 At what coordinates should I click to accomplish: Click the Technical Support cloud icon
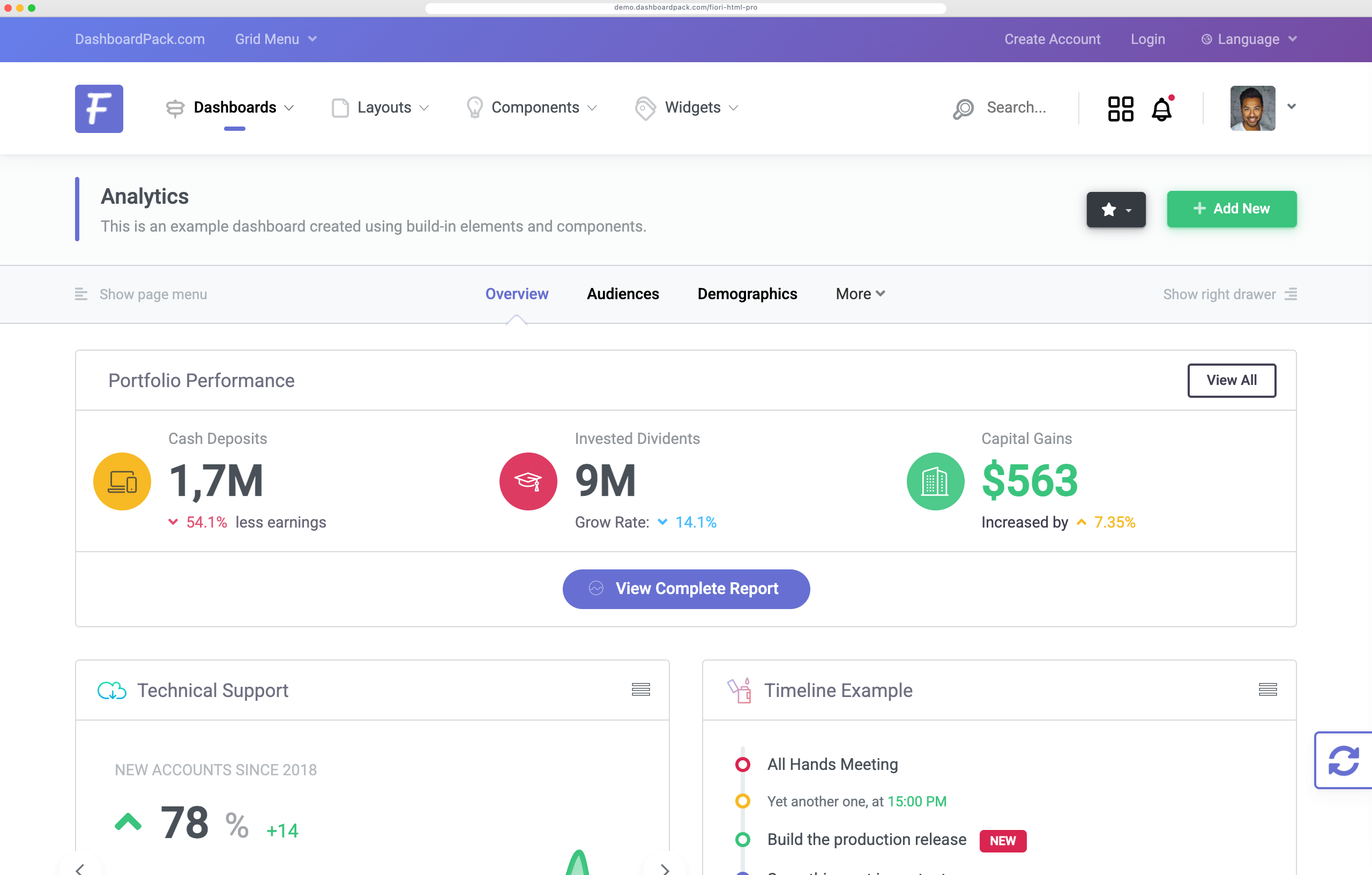pyautogui.click(x=111, y=691)
